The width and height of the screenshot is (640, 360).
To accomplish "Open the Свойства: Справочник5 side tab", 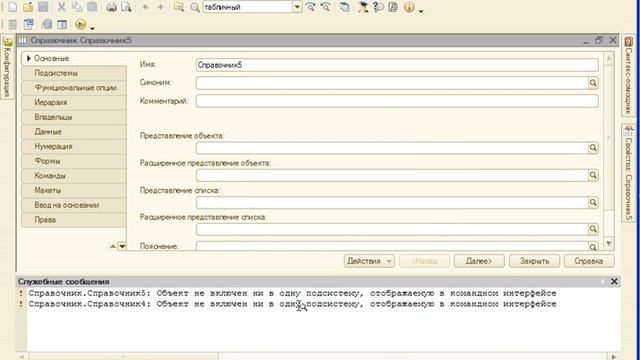I will 629,173.
